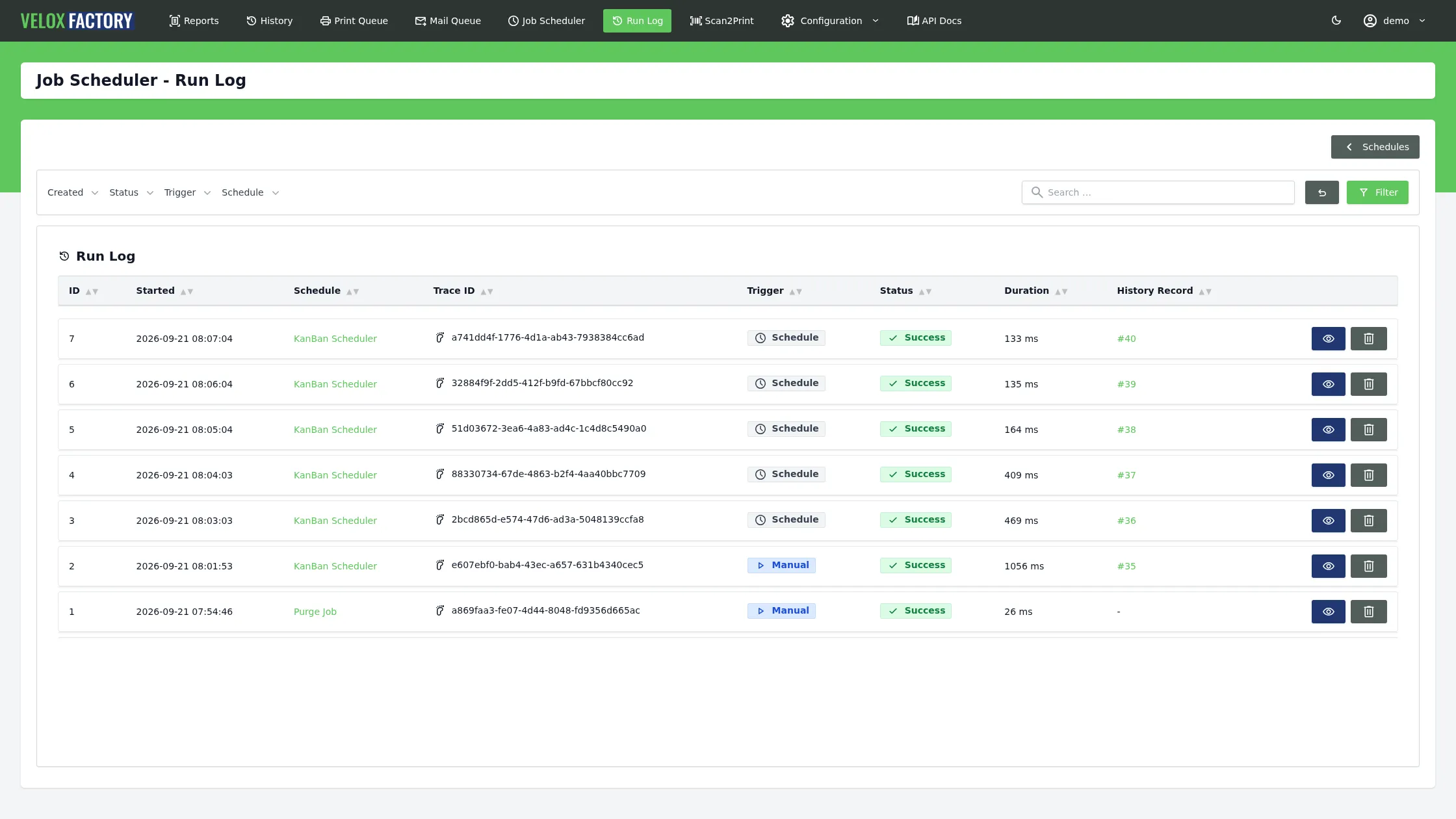
Task: Copy trace ID e607ebf0 fingerprint icon
Action: pos(440,565)
